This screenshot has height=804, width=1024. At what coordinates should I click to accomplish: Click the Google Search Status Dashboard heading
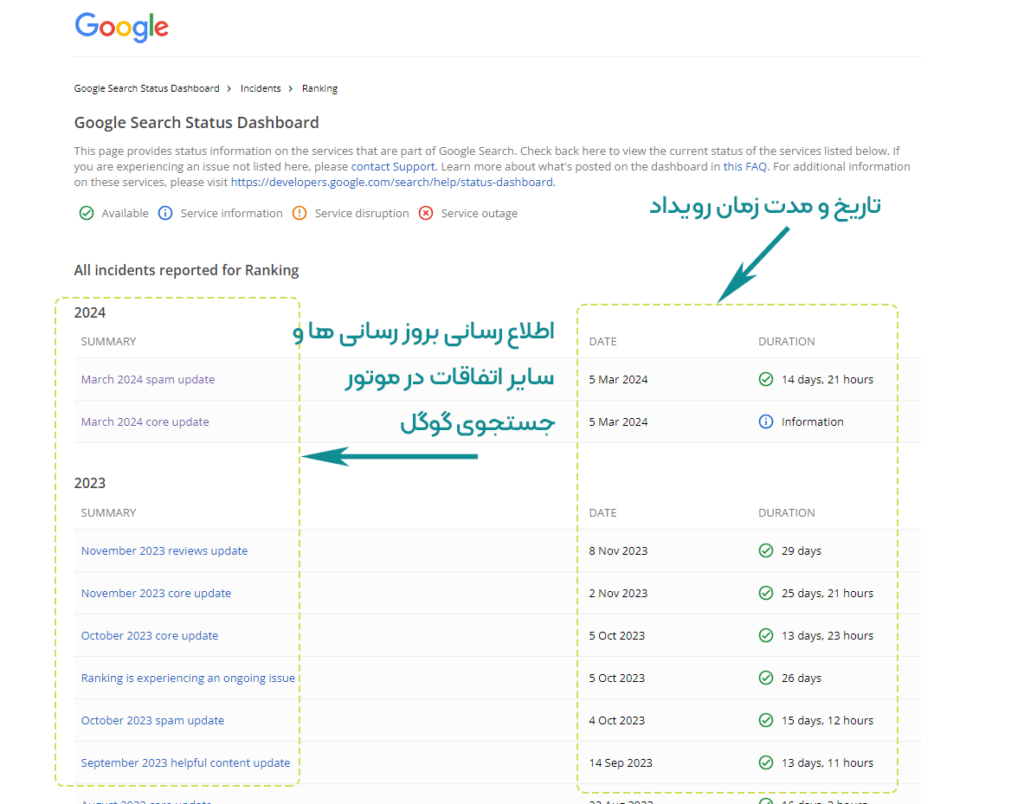(x=197, y=123)
